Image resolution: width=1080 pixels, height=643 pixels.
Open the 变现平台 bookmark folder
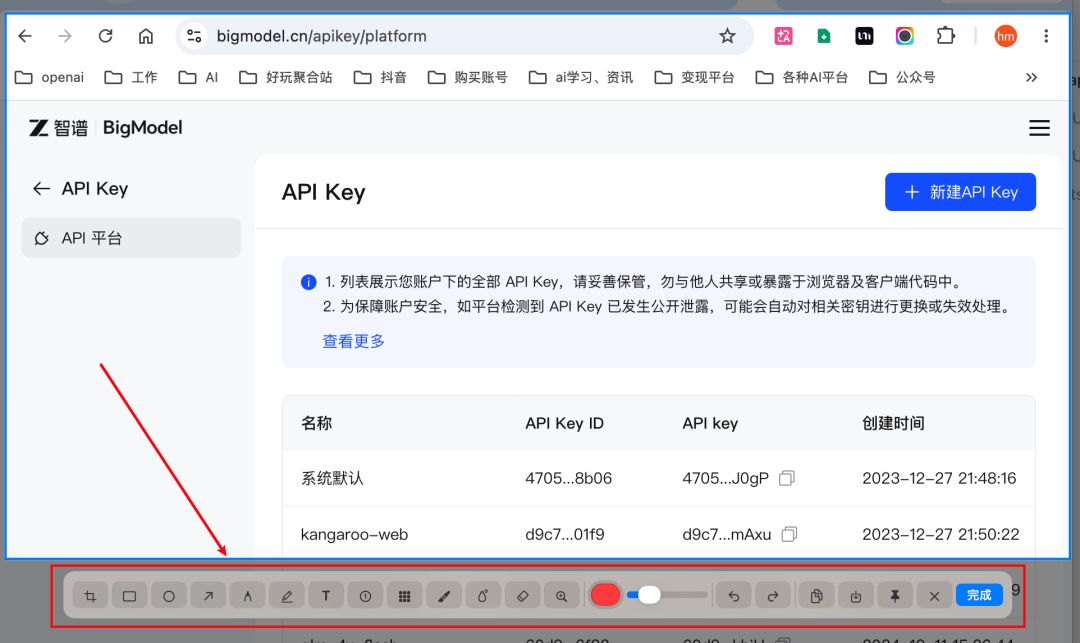pyautogui.click(x=694, y=77)
